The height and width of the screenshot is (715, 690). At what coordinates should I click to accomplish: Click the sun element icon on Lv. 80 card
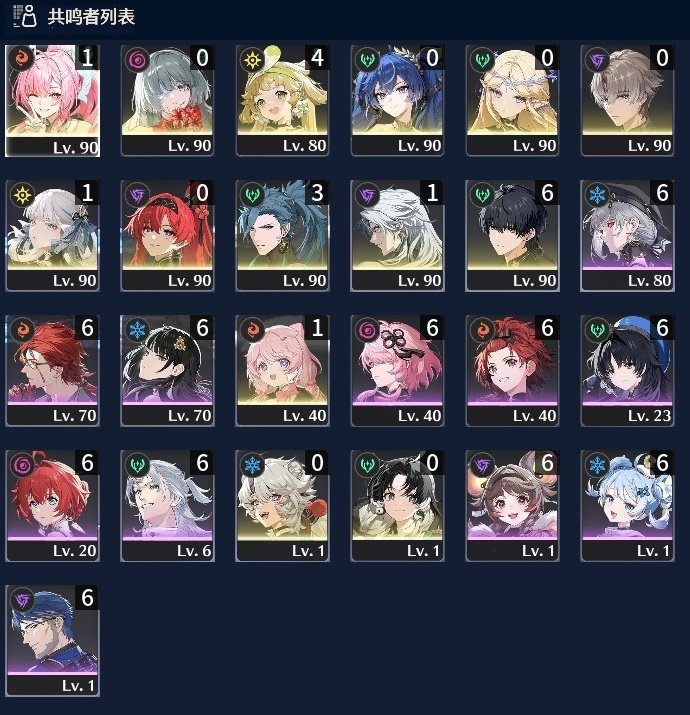click(252, 60)
